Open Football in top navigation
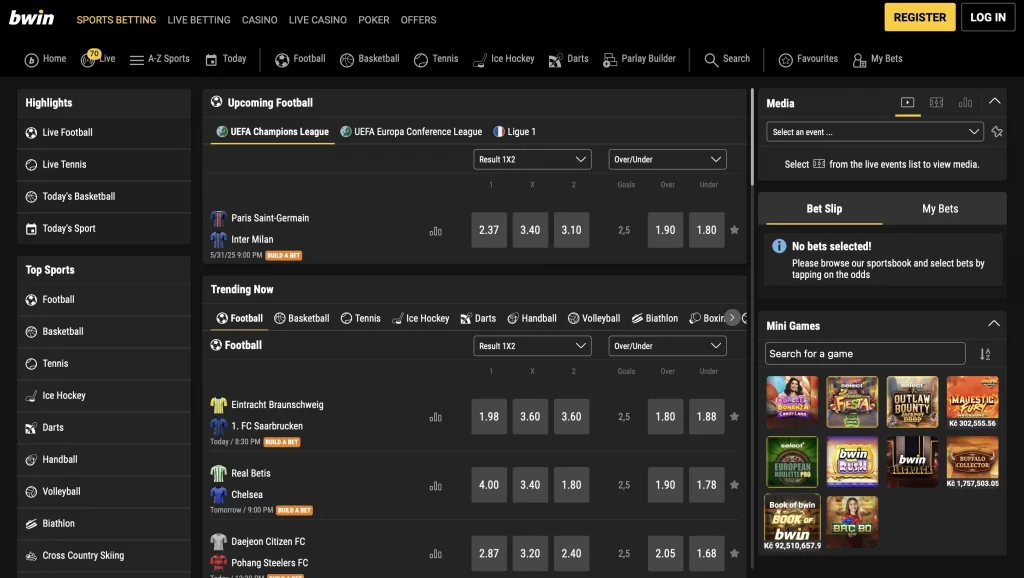 pos(300,59)
